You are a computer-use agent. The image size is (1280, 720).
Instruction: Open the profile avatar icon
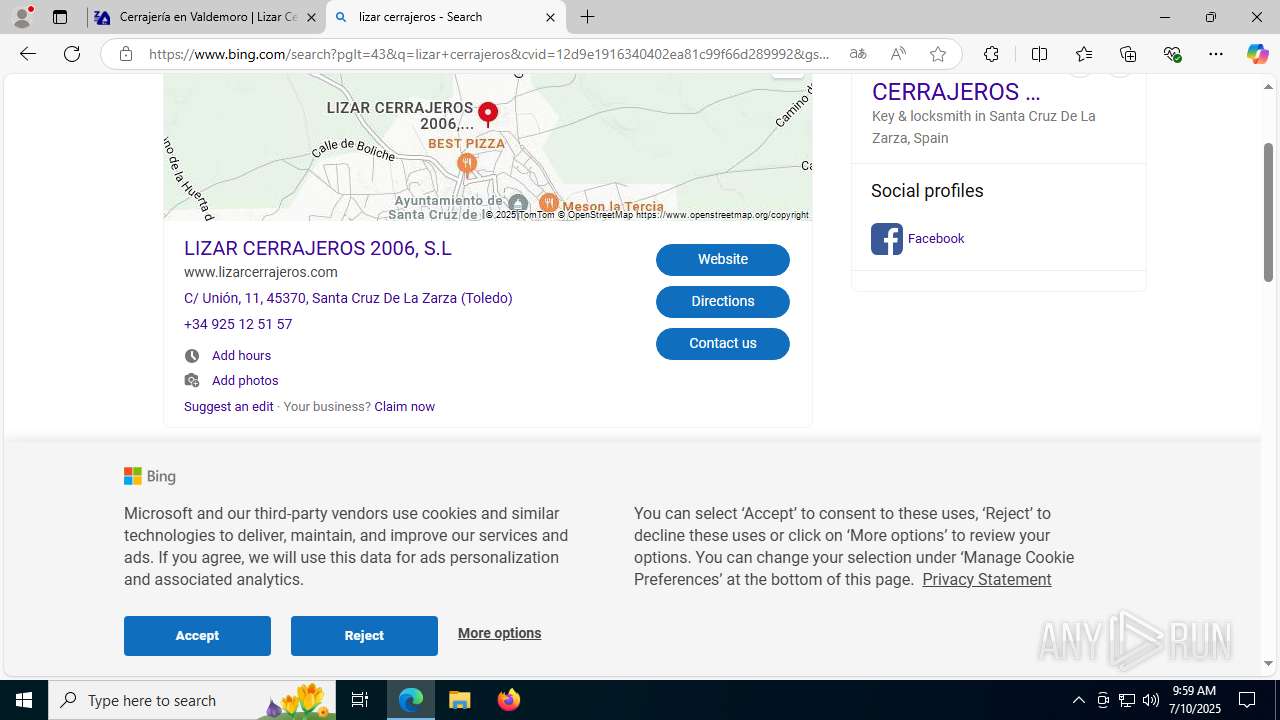click(x=22, y=17)
